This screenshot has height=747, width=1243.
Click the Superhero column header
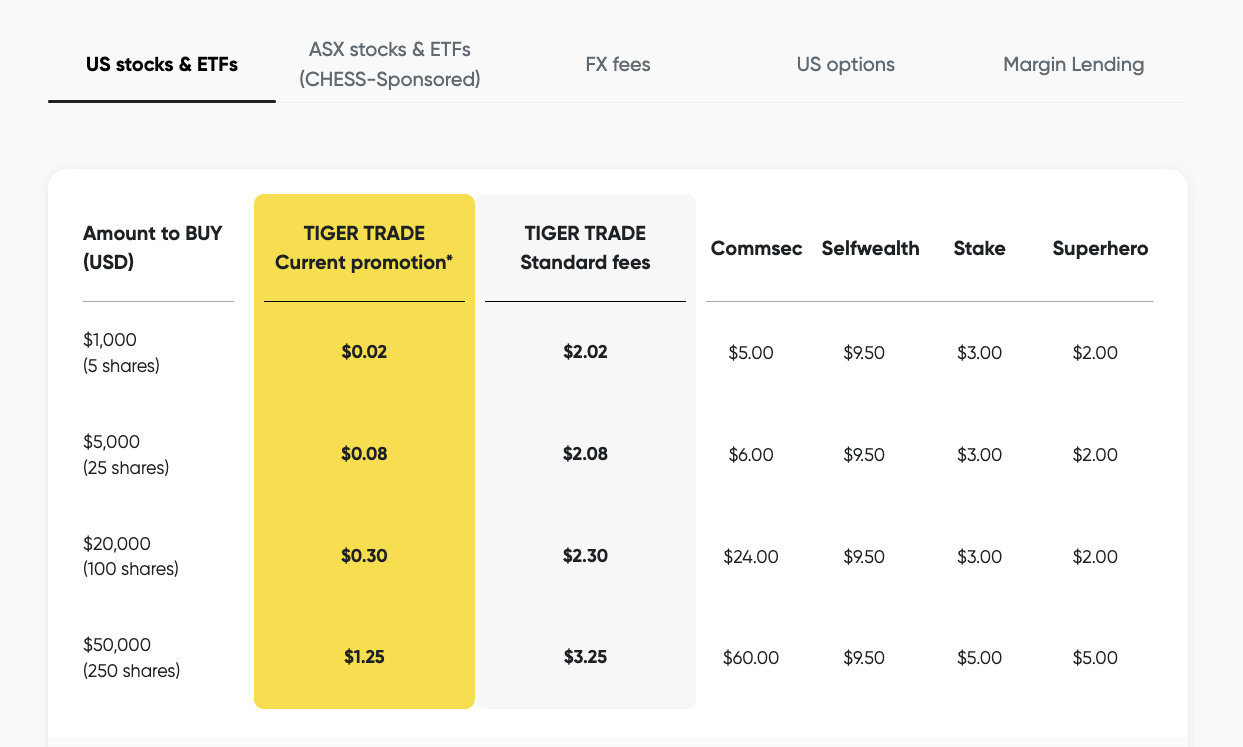1100,249
